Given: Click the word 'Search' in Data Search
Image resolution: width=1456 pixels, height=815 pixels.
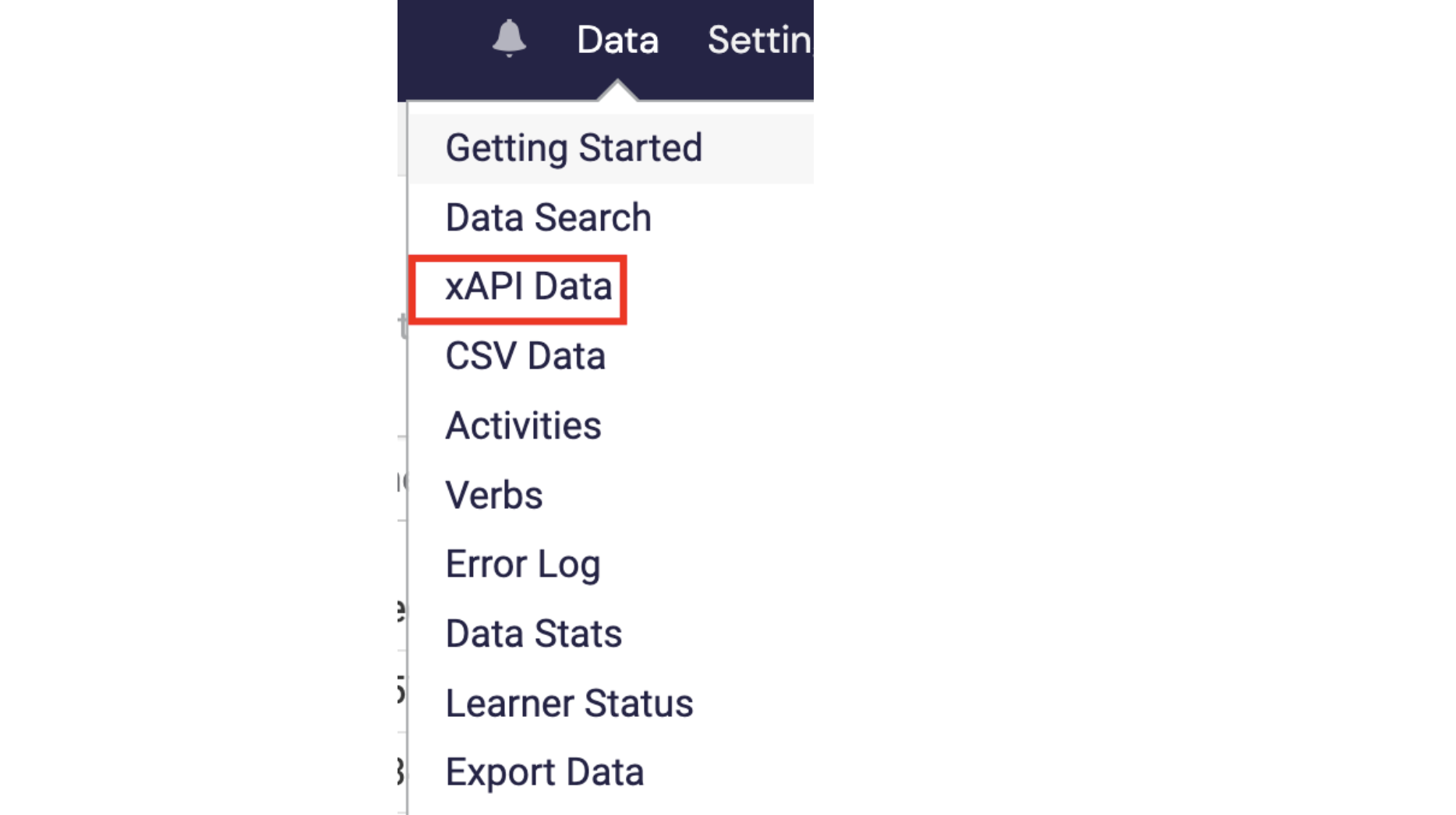Looking at the screenshot, I should [x=592, y=217].
